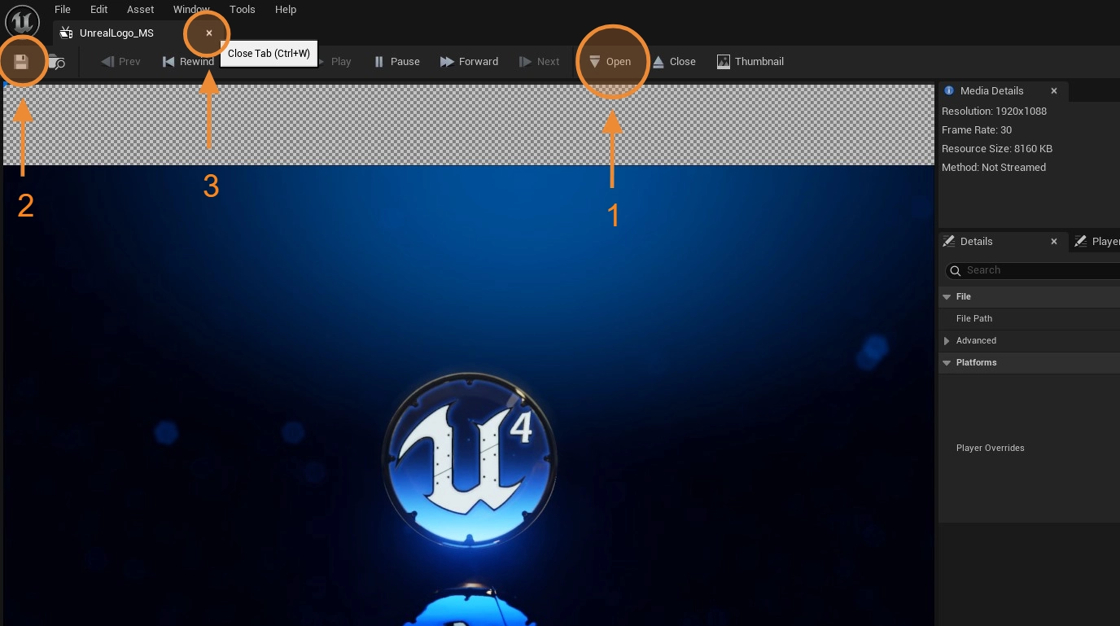Image resolution: width=1120 pixels, height=626 pixels.
Task: Open the Help menu
Action: pyautogui.click(x=286, y=9)
